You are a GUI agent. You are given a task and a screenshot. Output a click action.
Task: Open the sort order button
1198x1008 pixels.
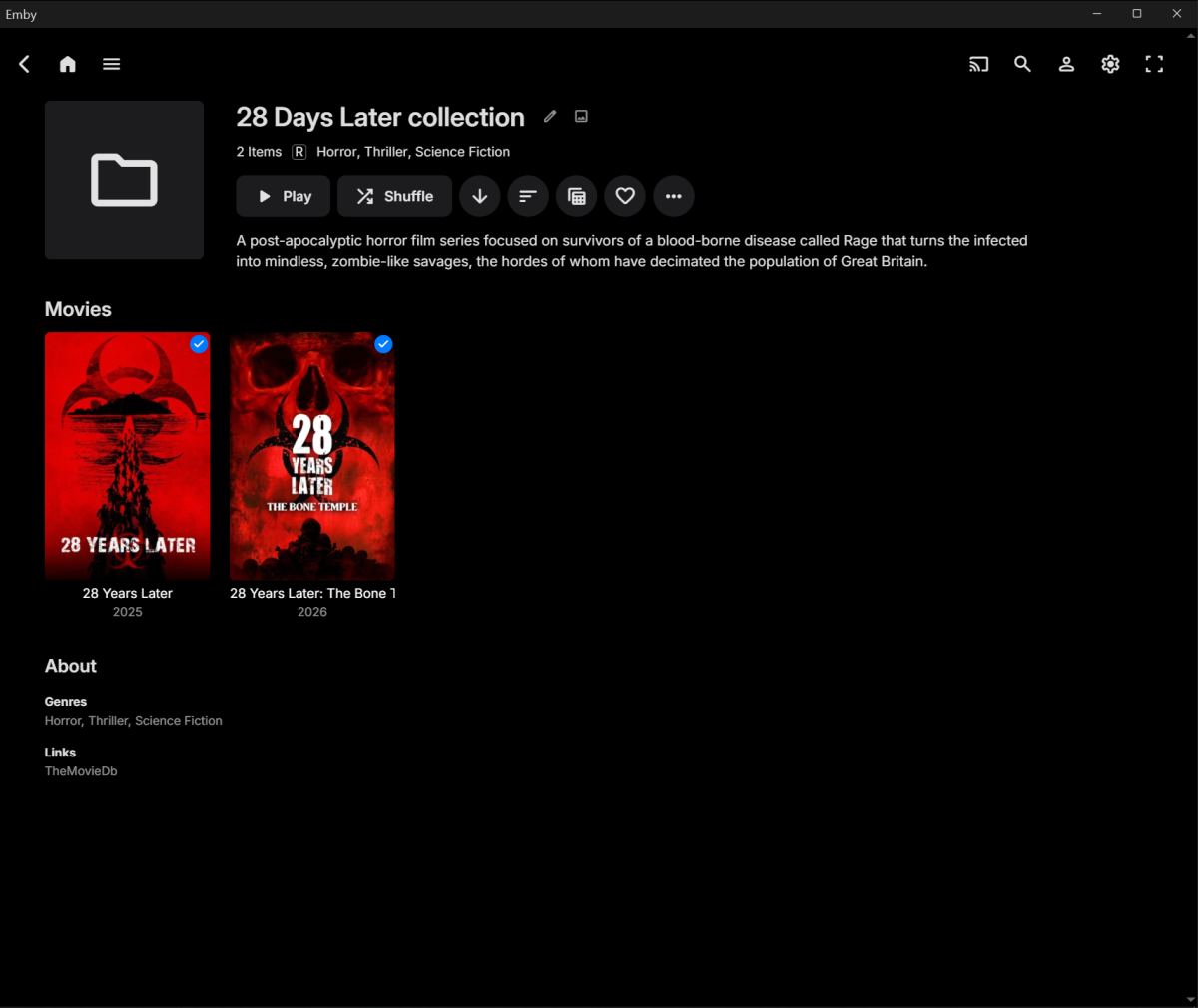[x=528, y=196]
